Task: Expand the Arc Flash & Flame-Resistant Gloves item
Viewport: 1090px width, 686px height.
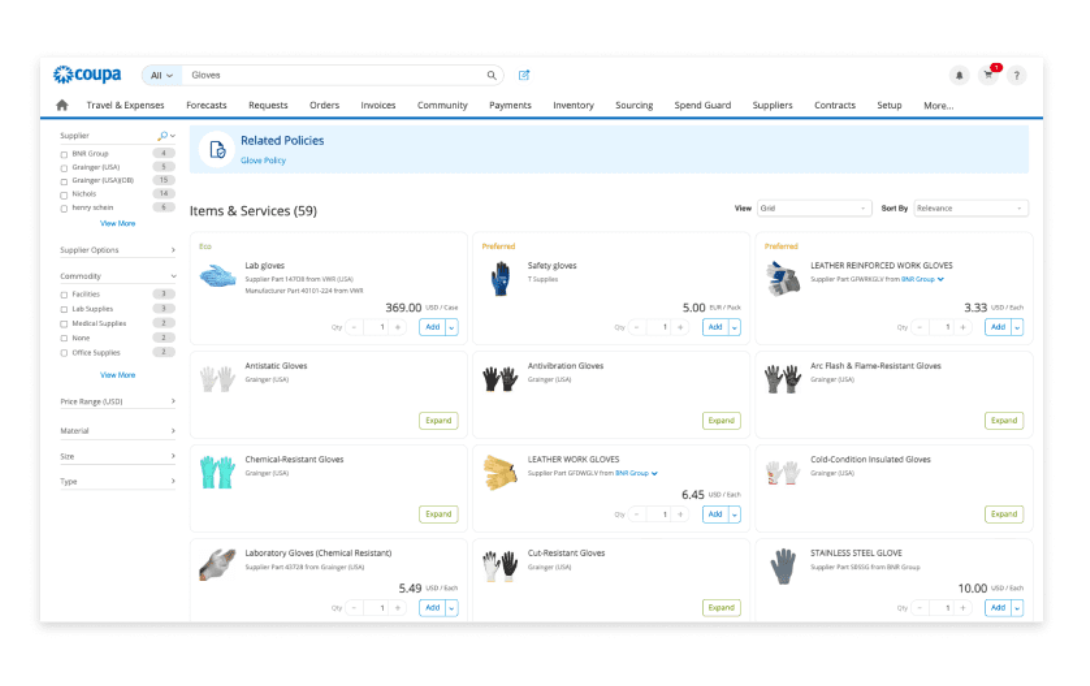Action: (1004, 420)
